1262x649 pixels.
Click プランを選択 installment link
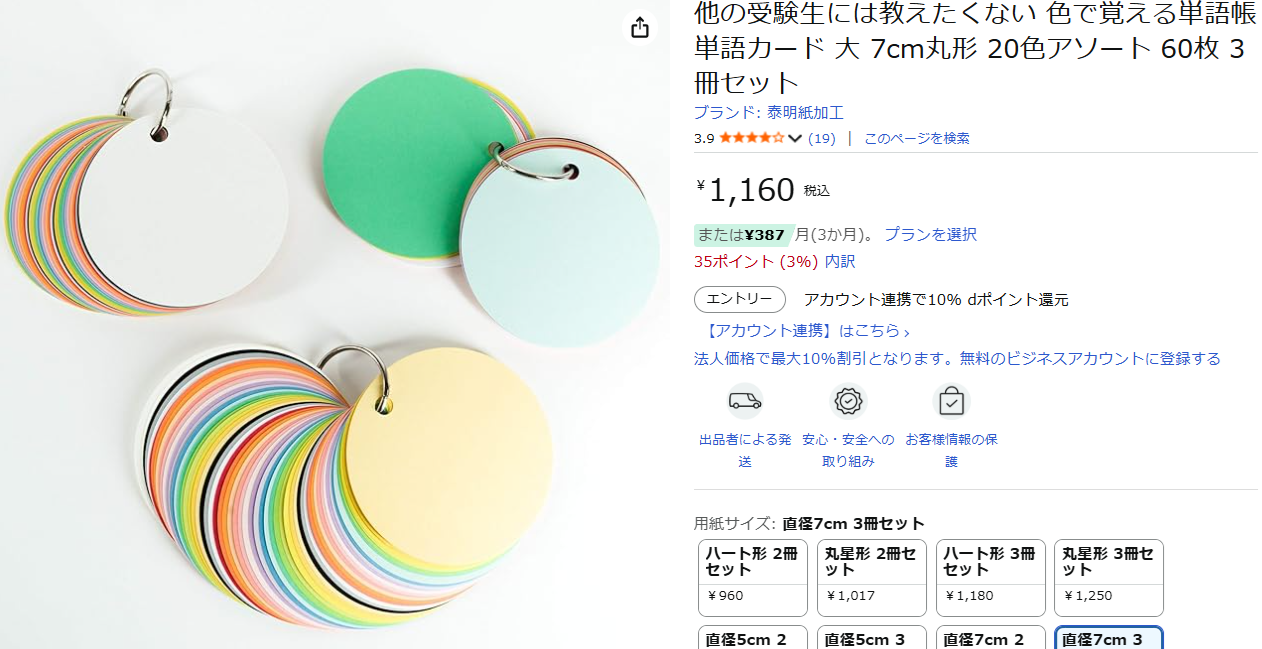(x=930, y=235)
